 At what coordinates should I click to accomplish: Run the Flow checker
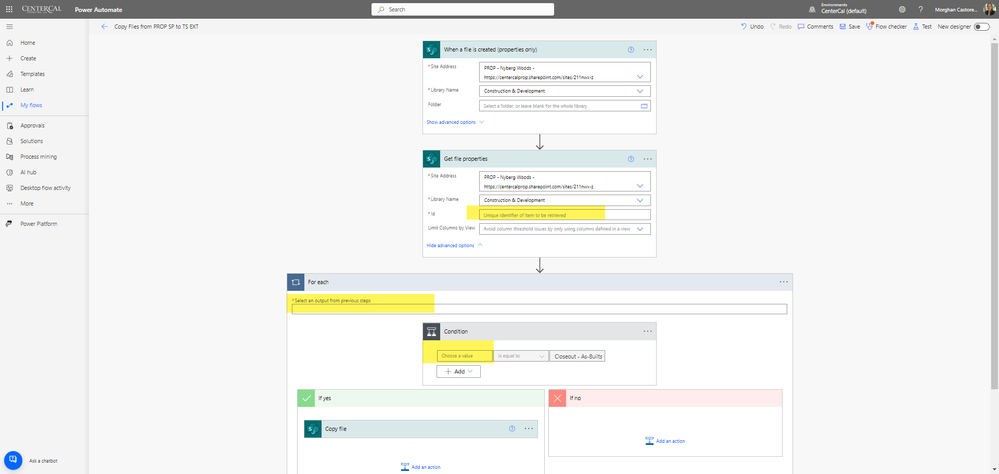[x=886, y=27]
